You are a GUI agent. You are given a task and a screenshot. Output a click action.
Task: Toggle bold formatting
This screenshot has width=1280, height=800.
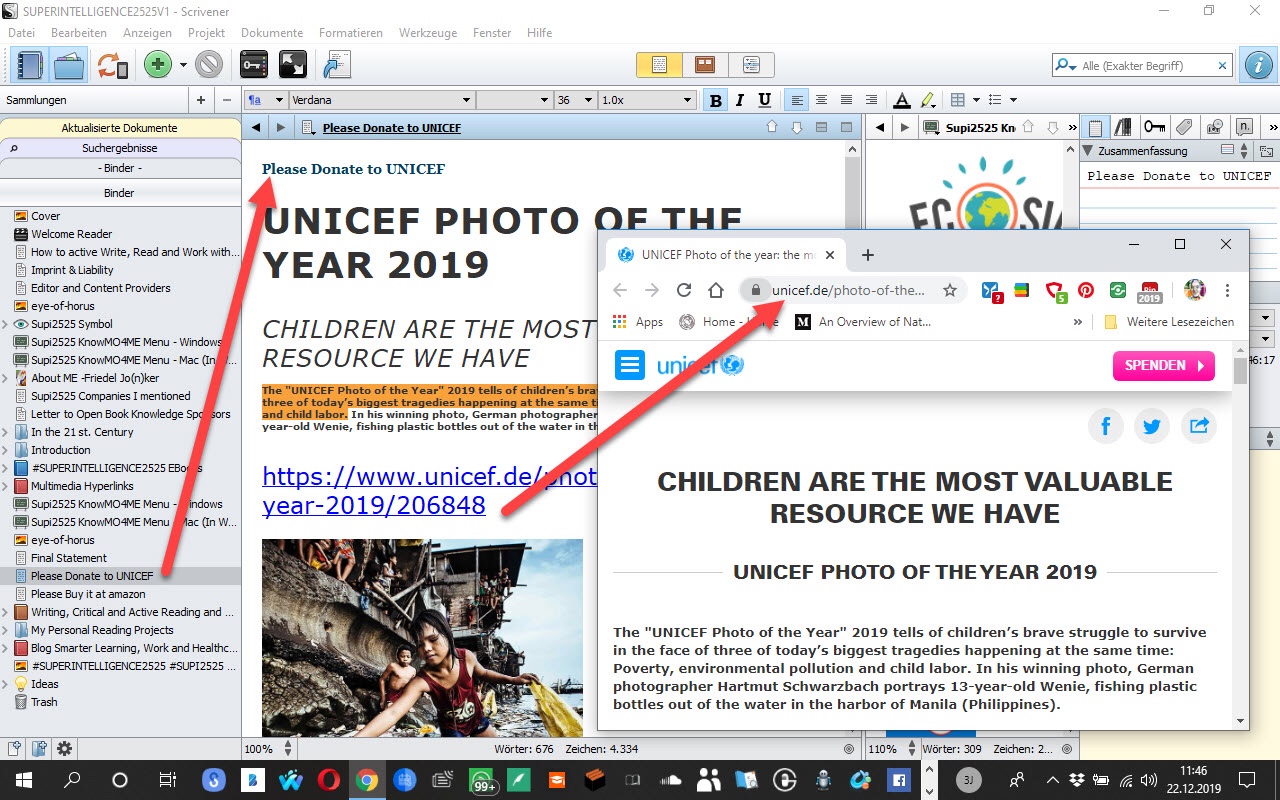[715, 100]
